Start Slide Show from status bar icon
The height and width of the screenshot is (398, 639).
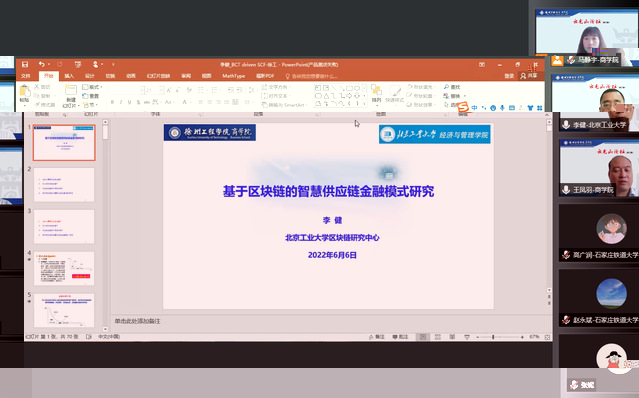click(x=467, y=337)
